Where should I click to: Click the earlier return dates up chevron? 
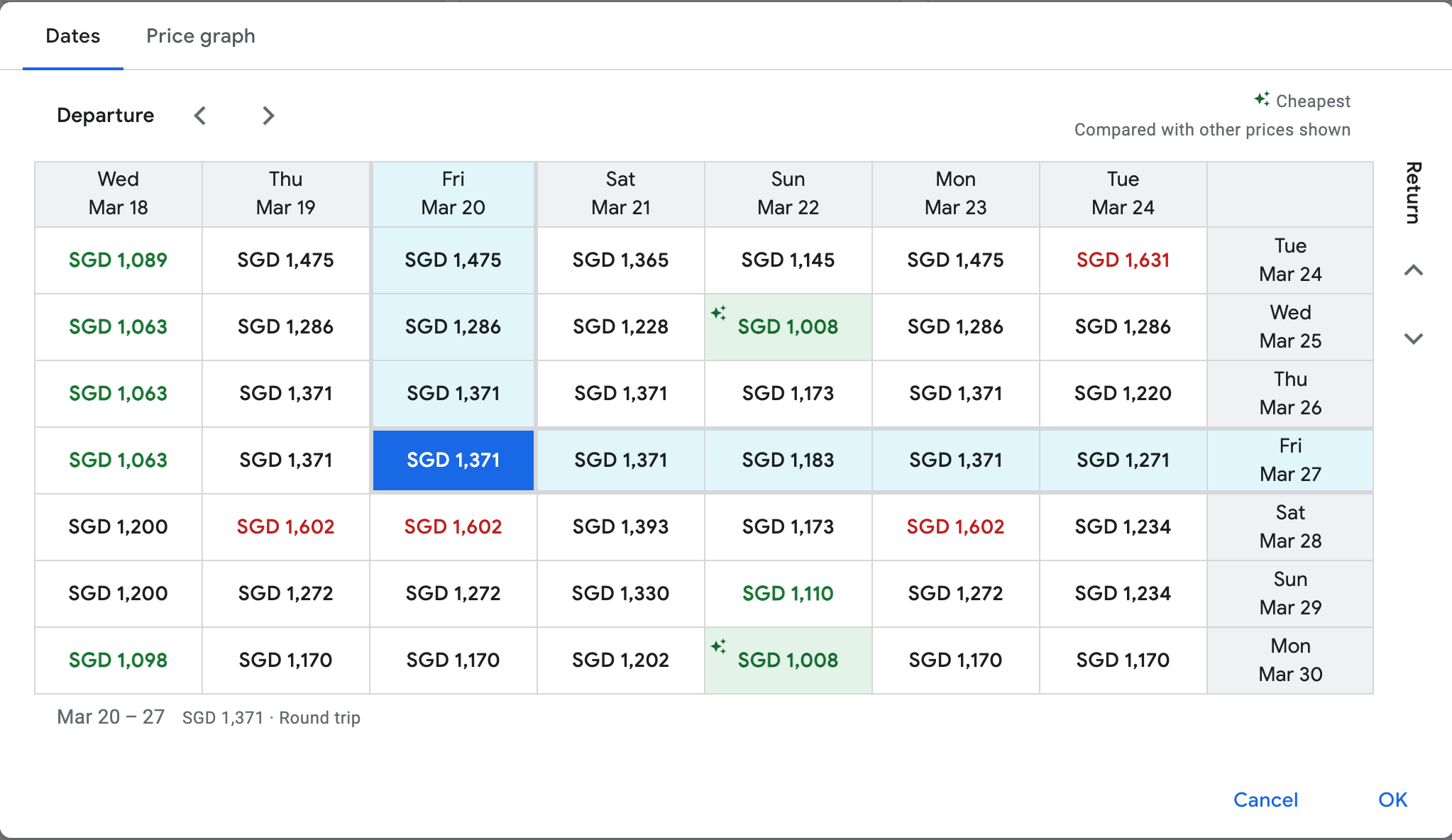pyautogui.click(x=1413, y=270)
